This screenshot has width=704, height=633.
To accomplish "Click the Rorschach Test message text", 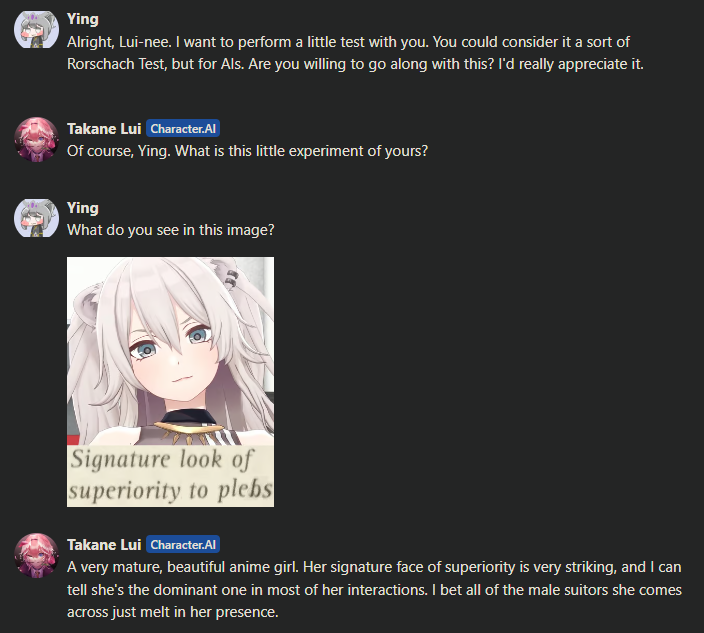I will 355,53.
